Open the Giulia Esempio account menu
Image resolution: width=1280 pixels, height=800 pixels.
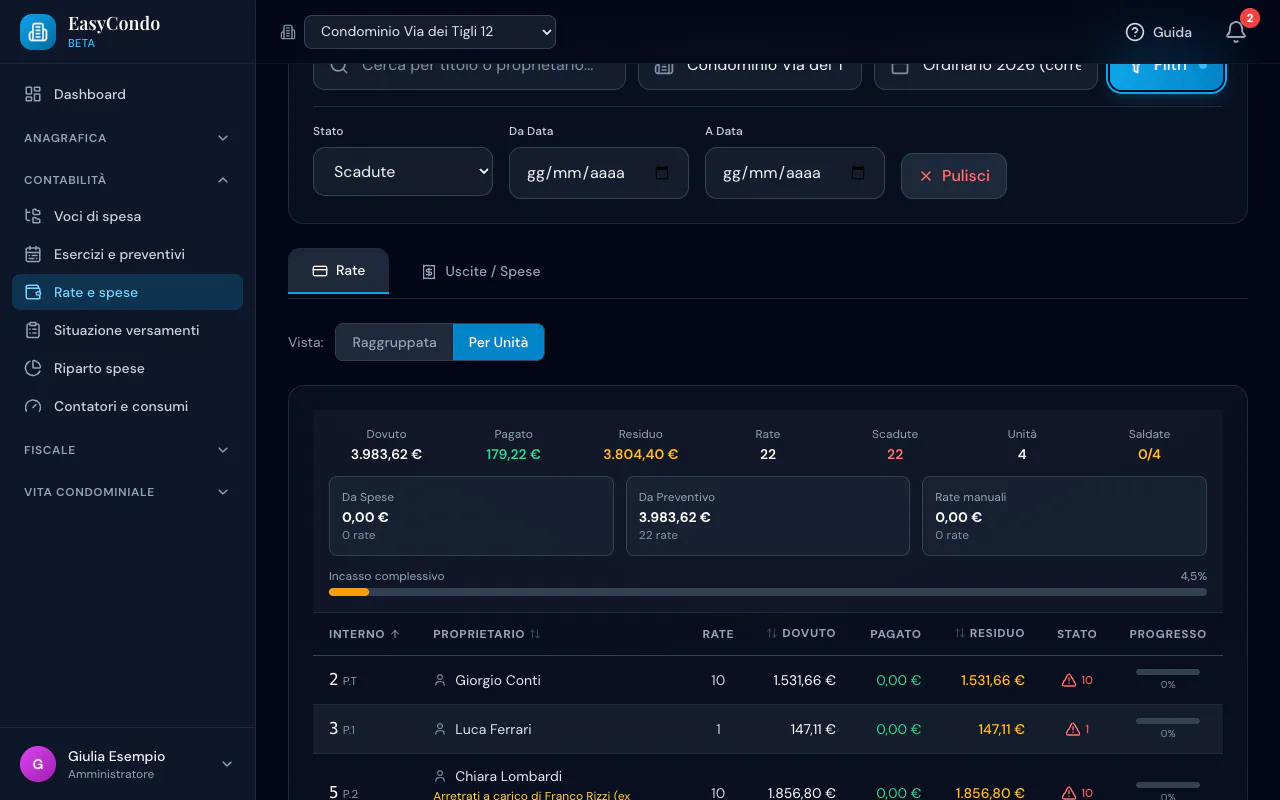(127, 764)
